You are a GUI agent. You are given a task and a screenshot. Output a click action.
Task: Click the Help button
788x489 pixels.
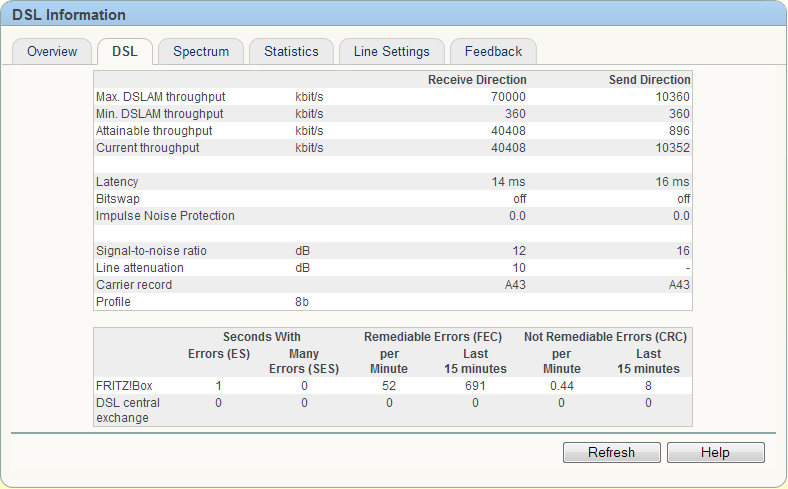[x=715, y=453]
